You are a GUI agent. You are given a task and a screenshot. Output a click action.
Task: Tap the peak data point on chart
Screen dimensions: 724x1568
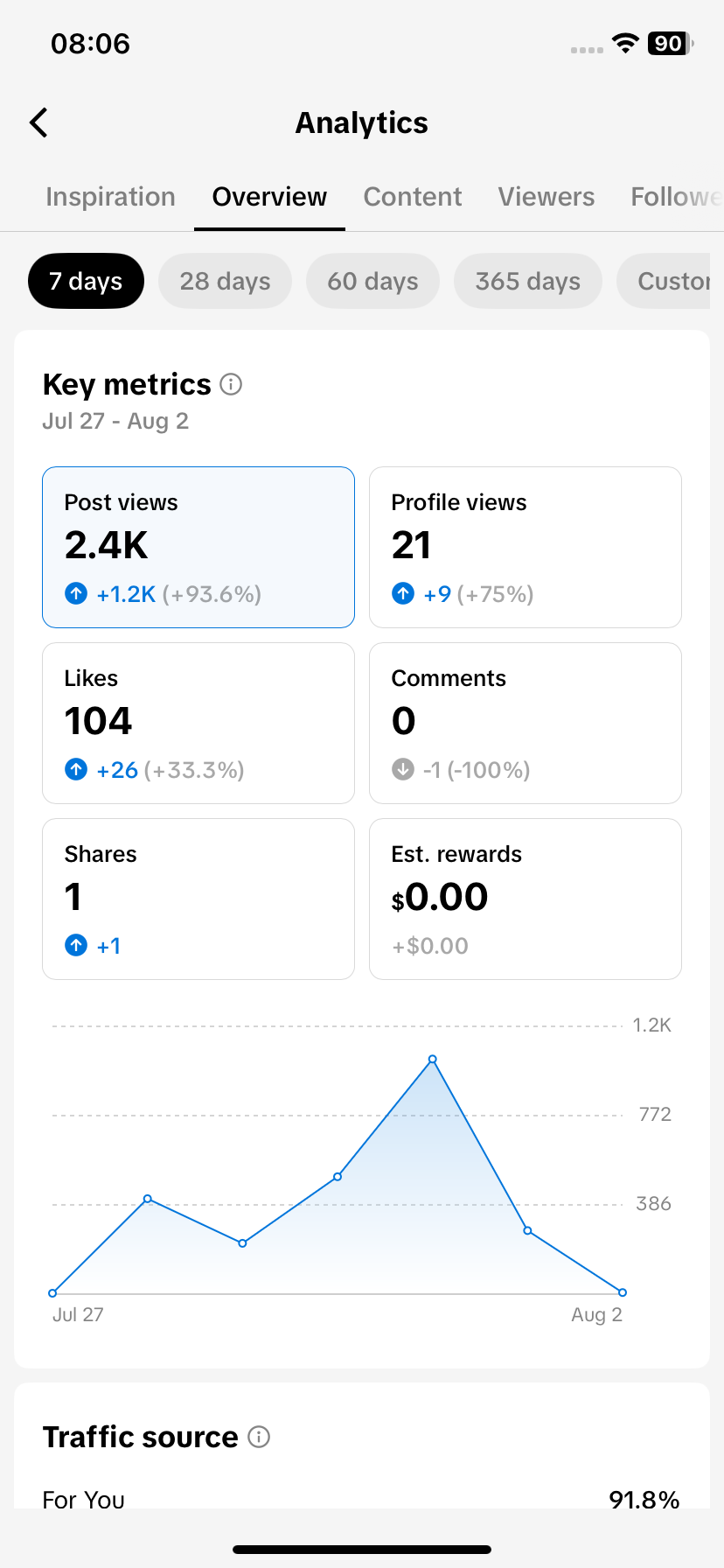pos(432,1059)
